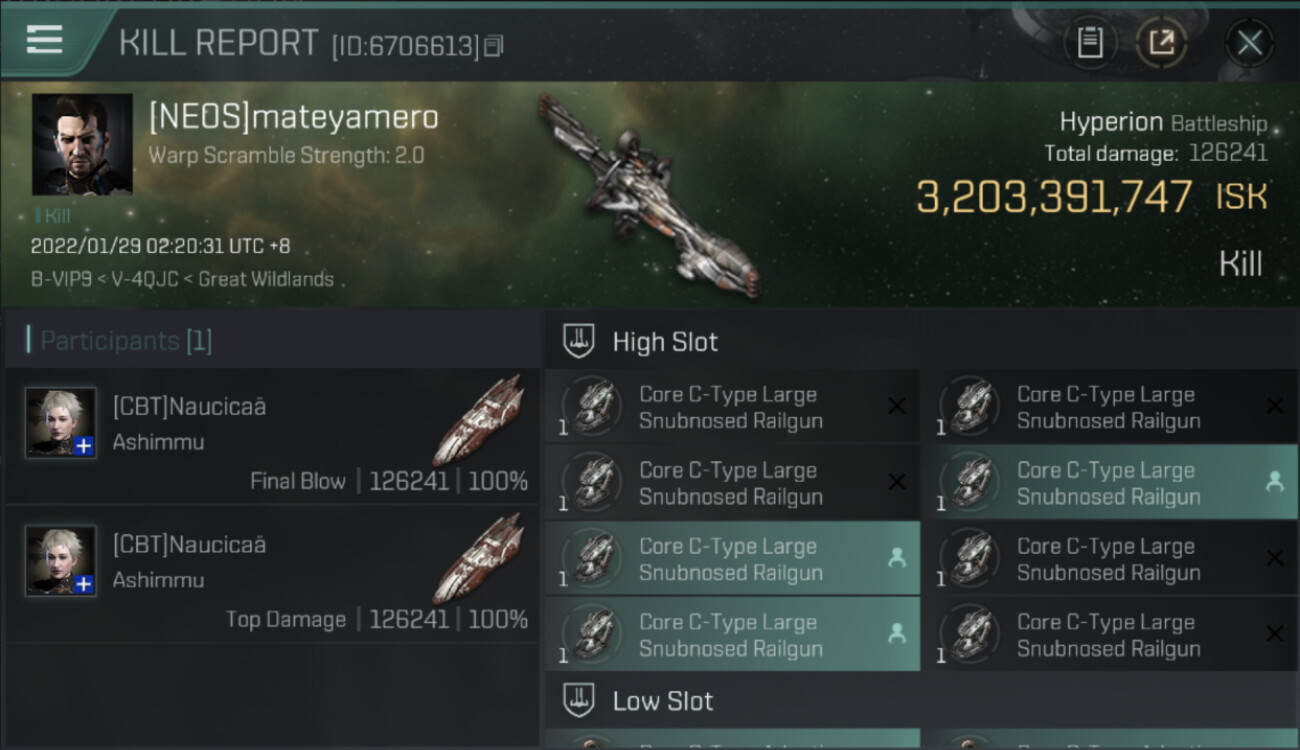The image size is (1300, 750).
Task: Open Final Blow Naucicaä portrait
Action: 61,423
